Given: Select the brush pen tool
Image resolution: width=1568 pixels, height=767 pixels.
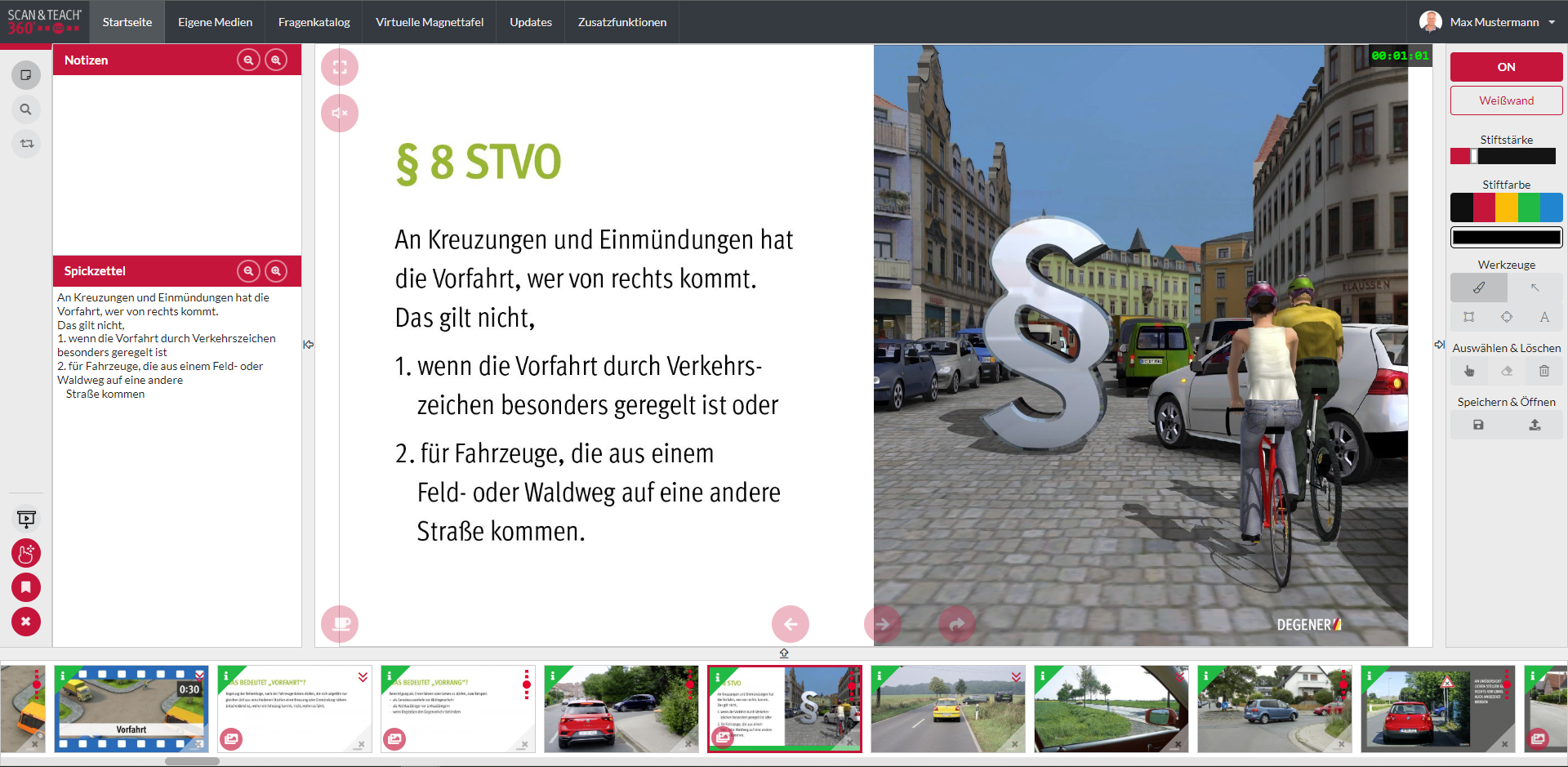Looking at the screenshot, I should pos(1479,288).
